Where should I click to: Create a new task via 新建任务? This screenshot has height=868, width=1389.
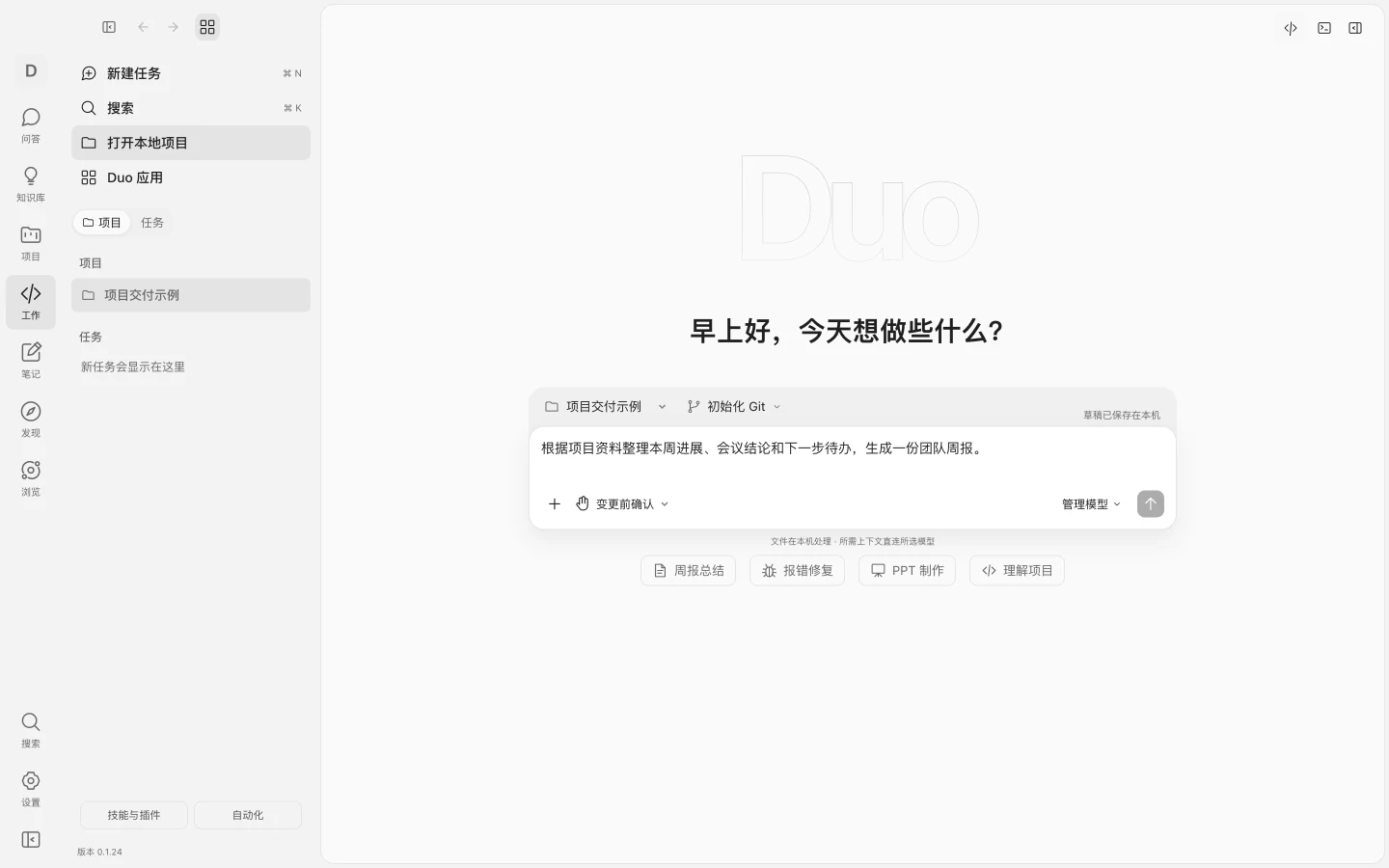point(191,73)
